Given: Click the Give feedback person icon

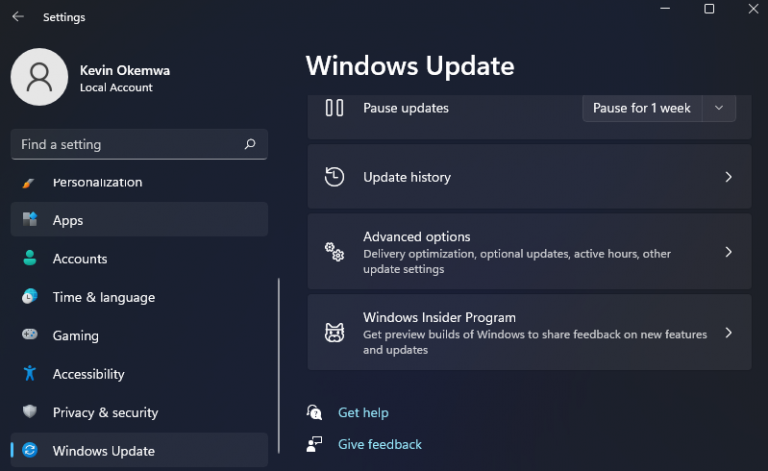Looking at the screenshot, I should tap(314, 444).
